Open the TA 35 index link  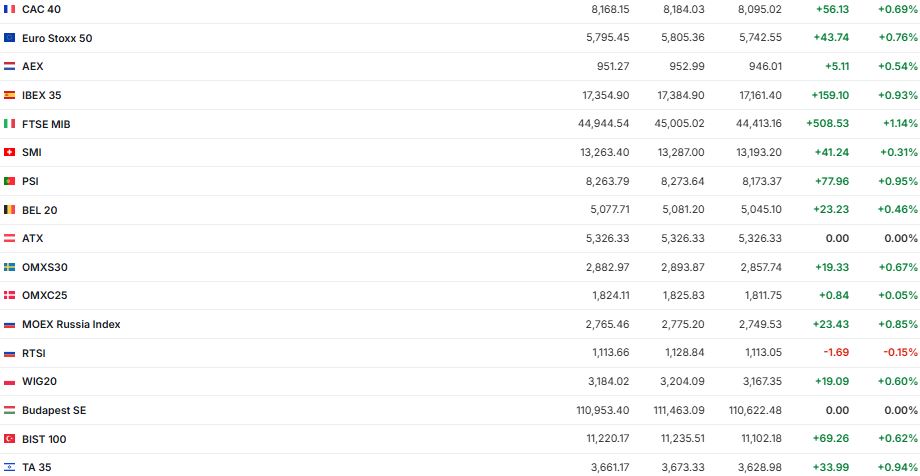tap(37, 467)
